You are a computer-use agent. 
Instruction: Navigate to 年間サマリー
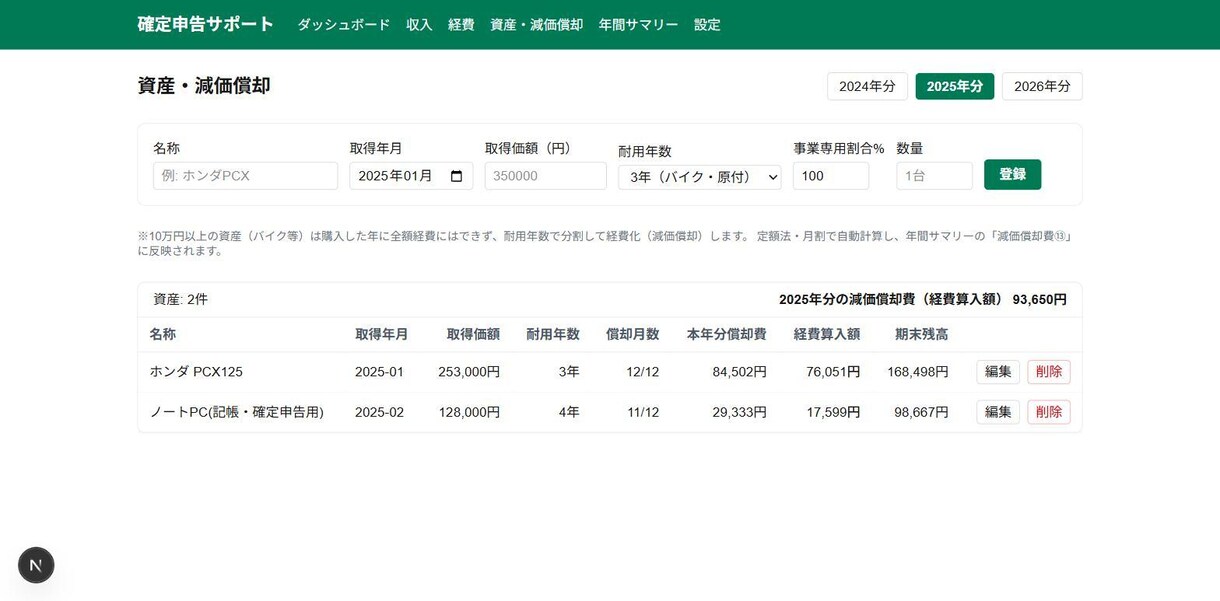tap(638, 25)
